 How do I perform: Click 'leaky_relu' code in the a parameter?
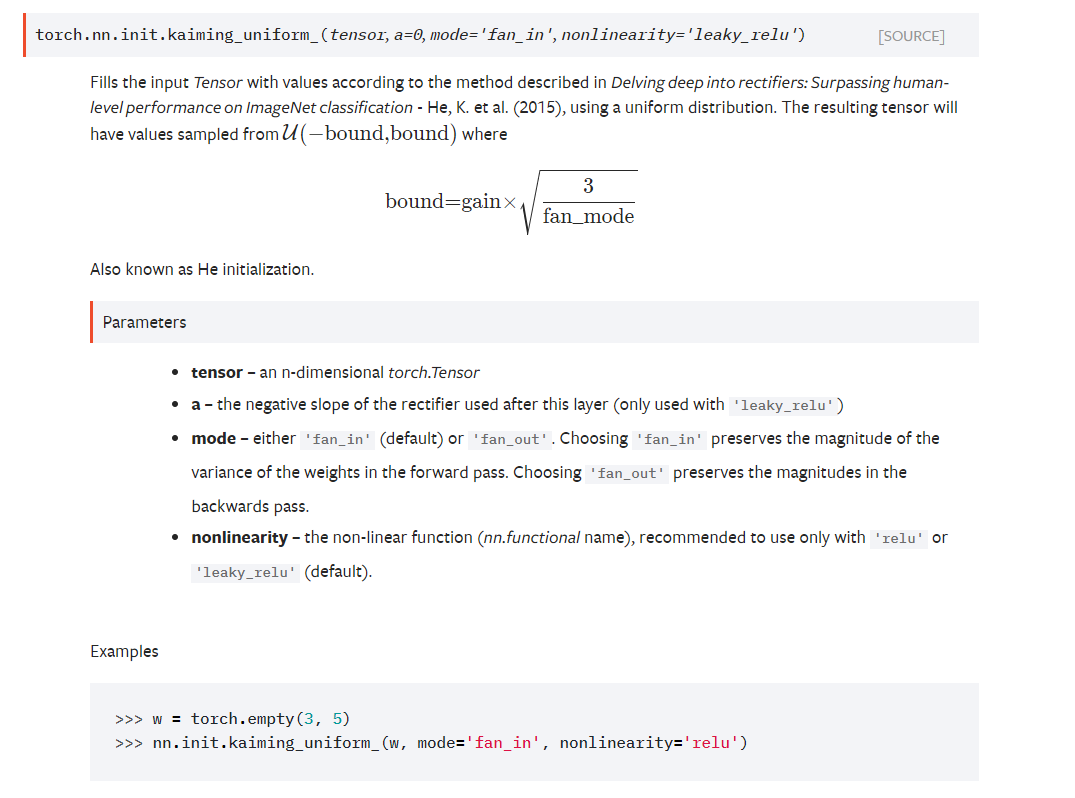pos(783,405)
